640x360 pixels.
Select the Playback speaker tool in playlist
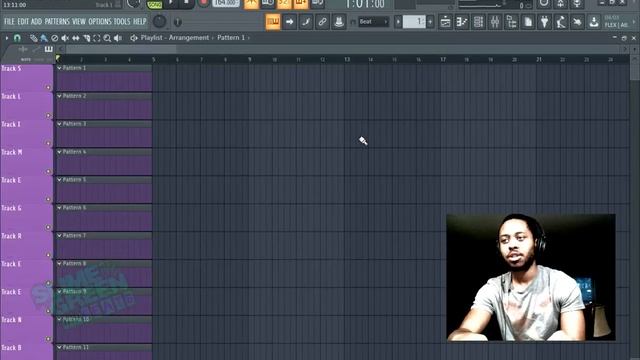[118, 38]
